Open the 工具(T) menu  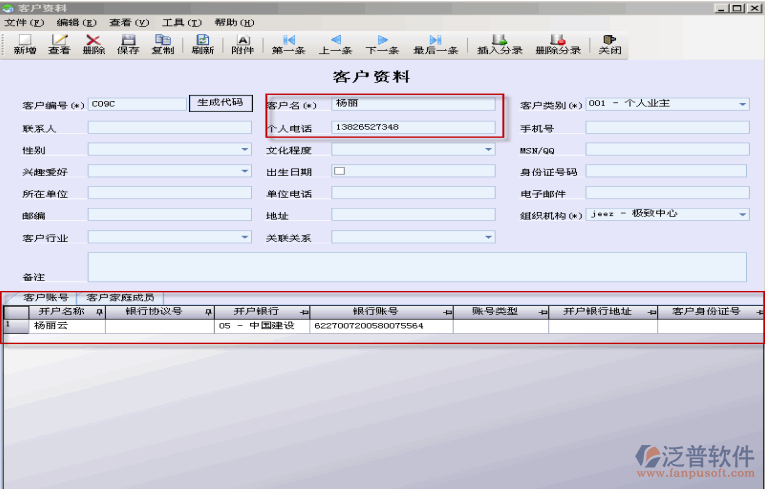(x=181, y=22)
